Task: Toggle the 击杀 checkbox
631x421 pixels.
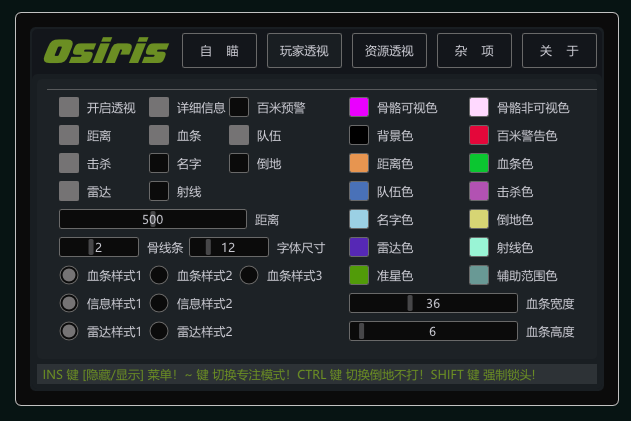Action: [69, 163]
